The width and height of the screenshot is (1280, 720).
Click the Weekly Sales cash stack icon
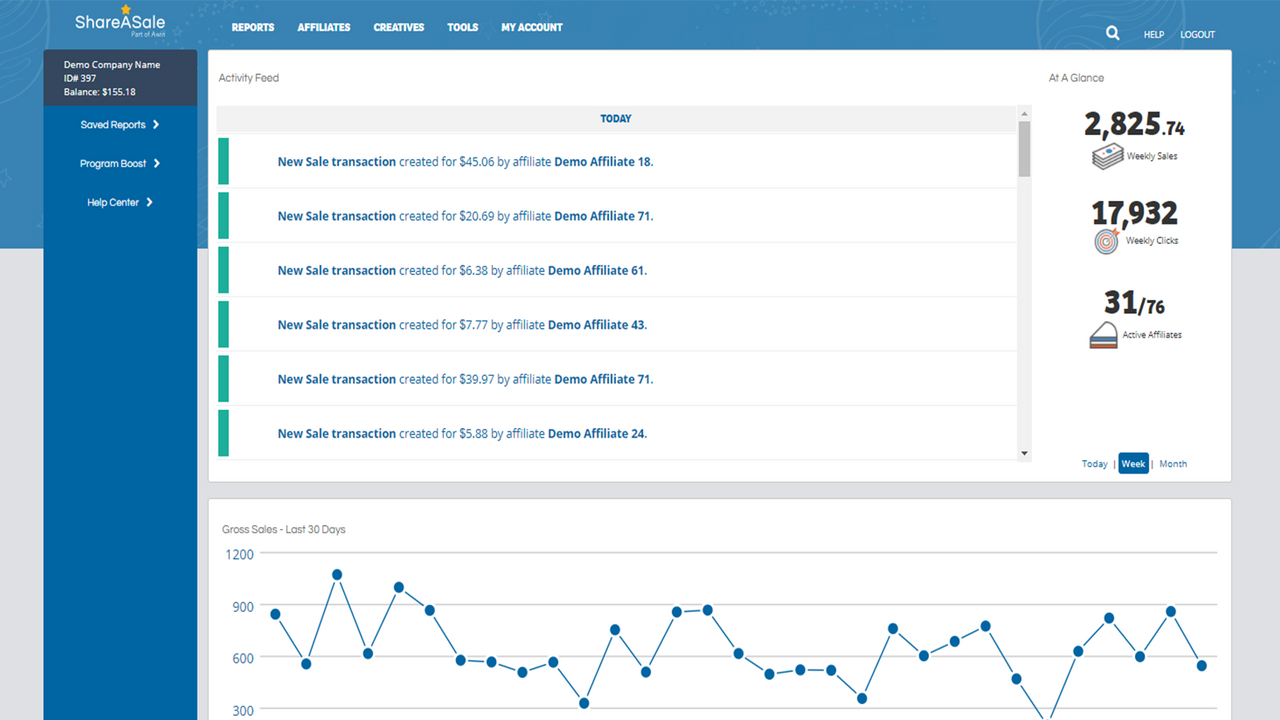[1105, 155]
